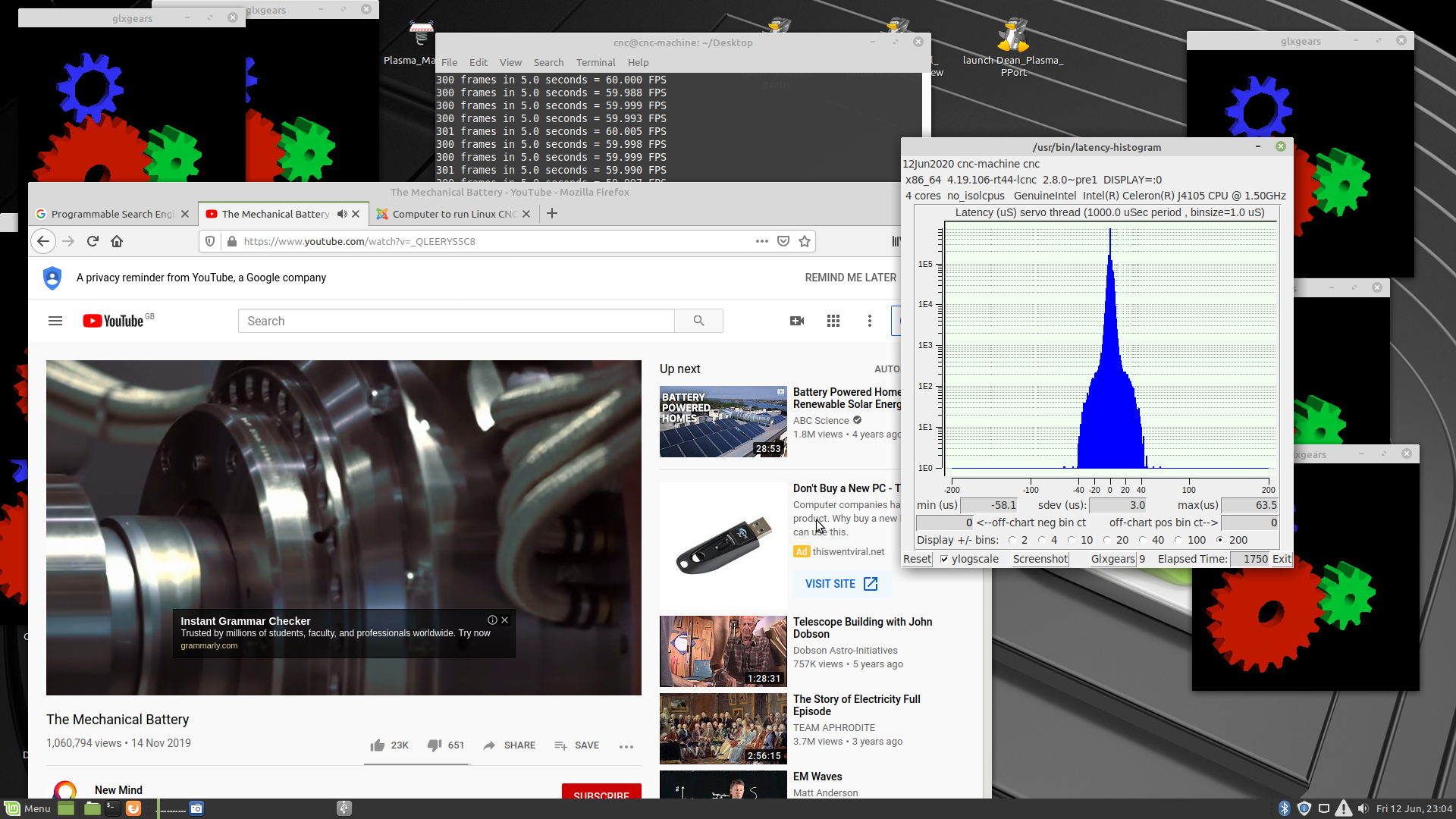The image size is (1456, 819).
Task: Open terminal Help menu
Action: pyautogui.click(x=638, y=62)
